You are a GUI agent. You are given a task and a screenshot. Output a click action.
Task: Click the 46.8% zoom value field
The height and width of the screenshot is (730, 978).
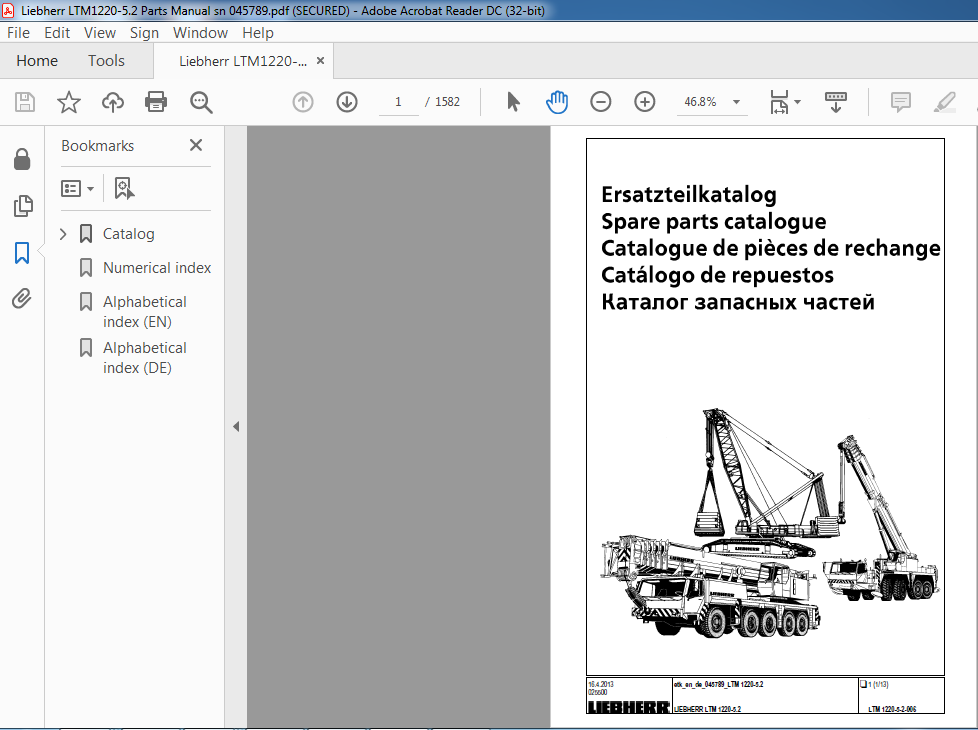[x=700, y=102]
